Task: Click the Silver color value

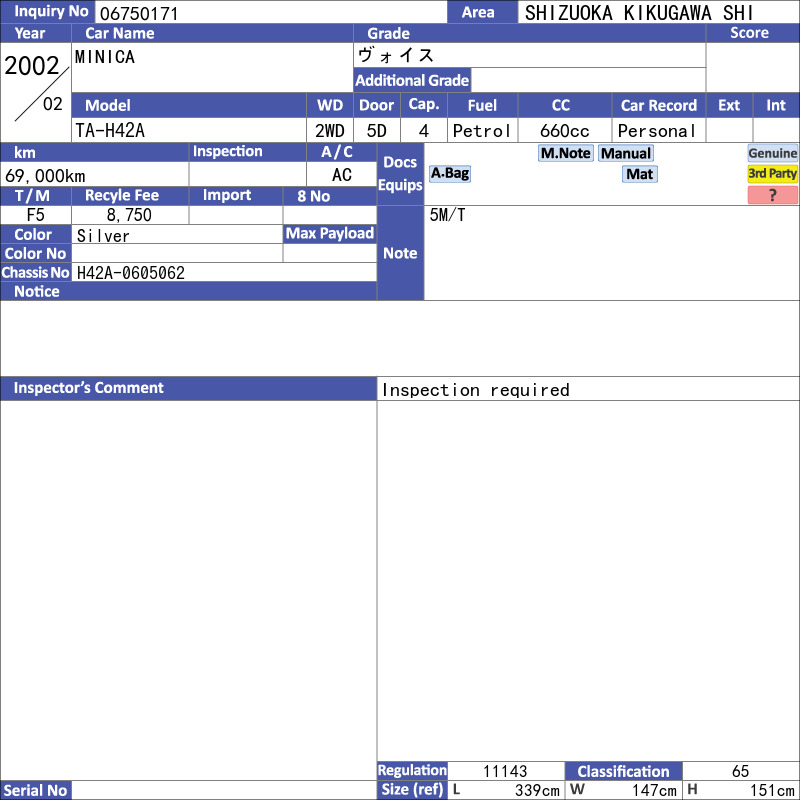Action: point(177,235)
